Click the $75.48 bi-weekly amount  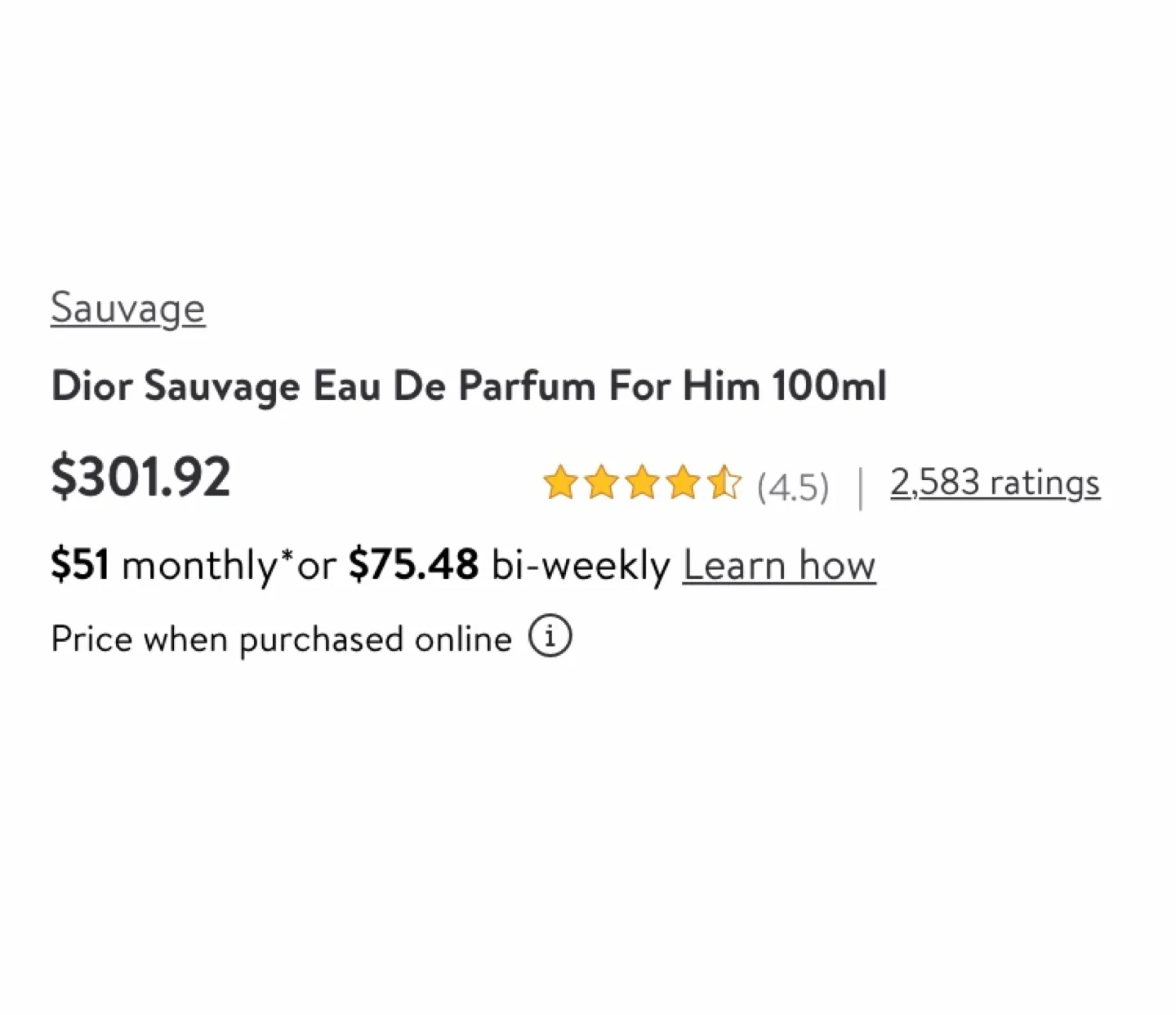coord(413,563)
